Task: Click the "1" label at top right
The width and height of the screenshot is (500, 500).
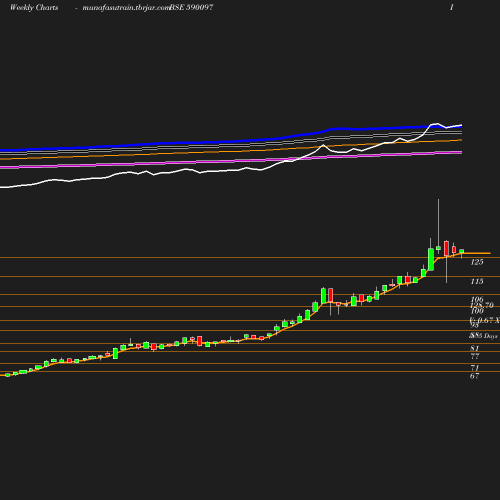Action: pyautogui.click(x=452, y=8)
